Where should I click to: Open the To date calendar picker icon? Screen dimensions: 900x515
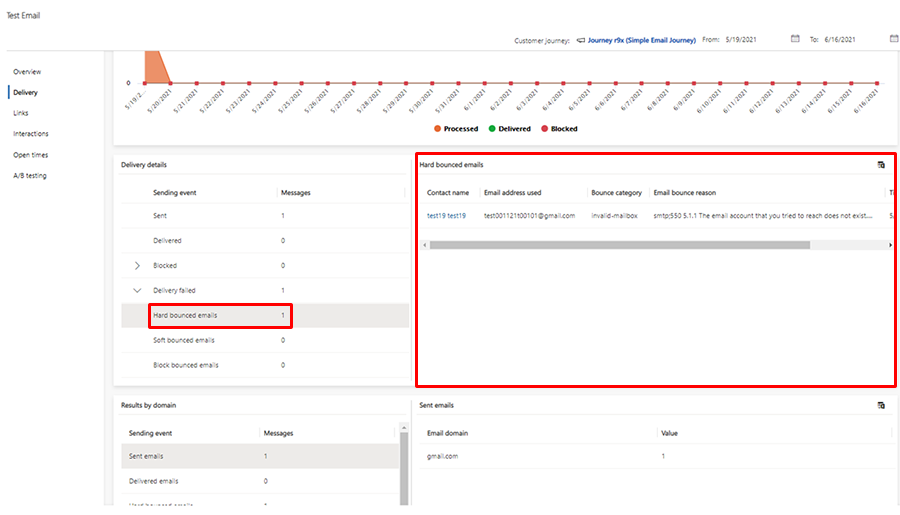(894, 38)
